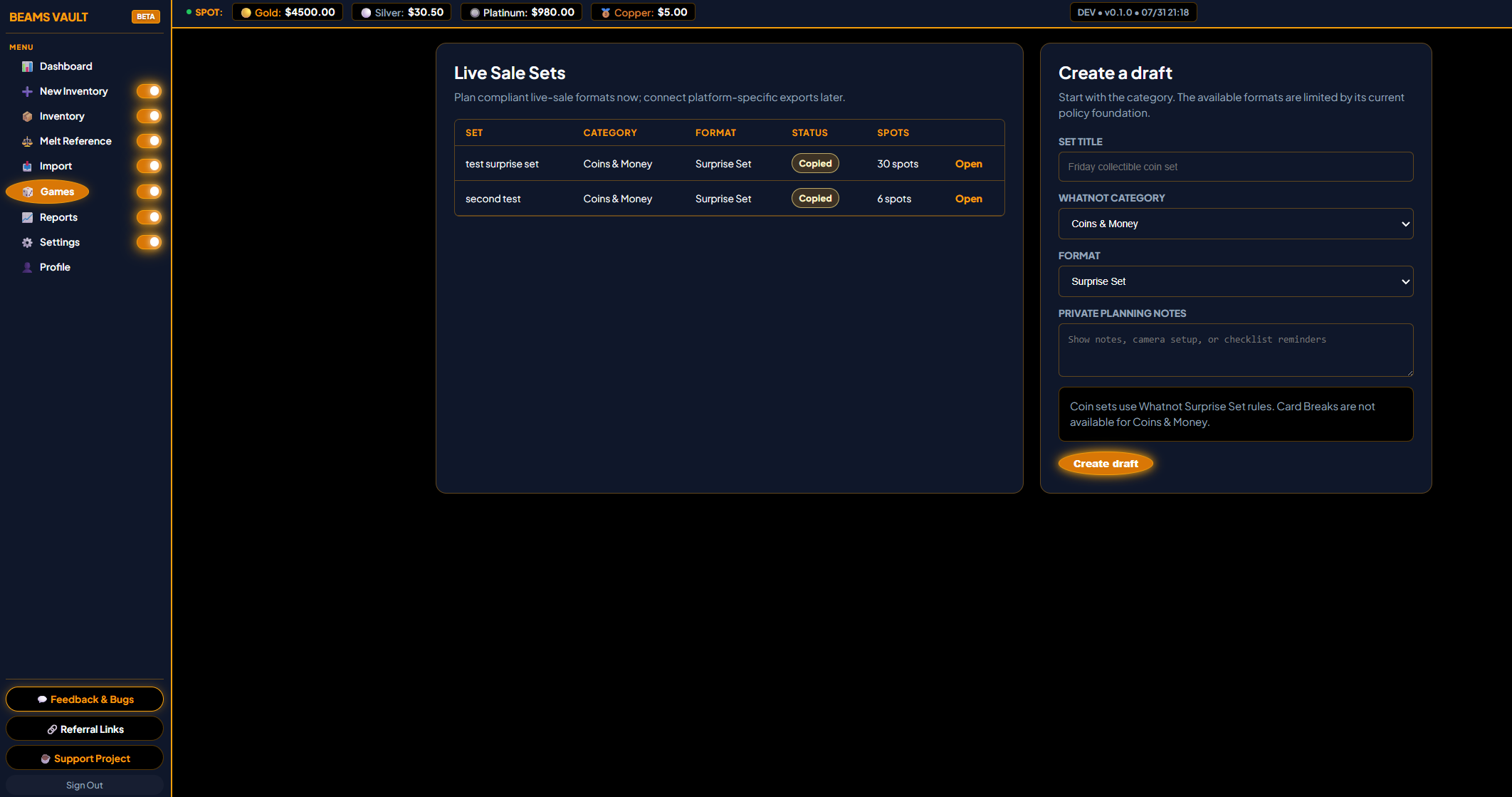The height and width of the screenshot is (797, 1512).
Task: Click the green SPOT status dot
Action: (189, 12)
